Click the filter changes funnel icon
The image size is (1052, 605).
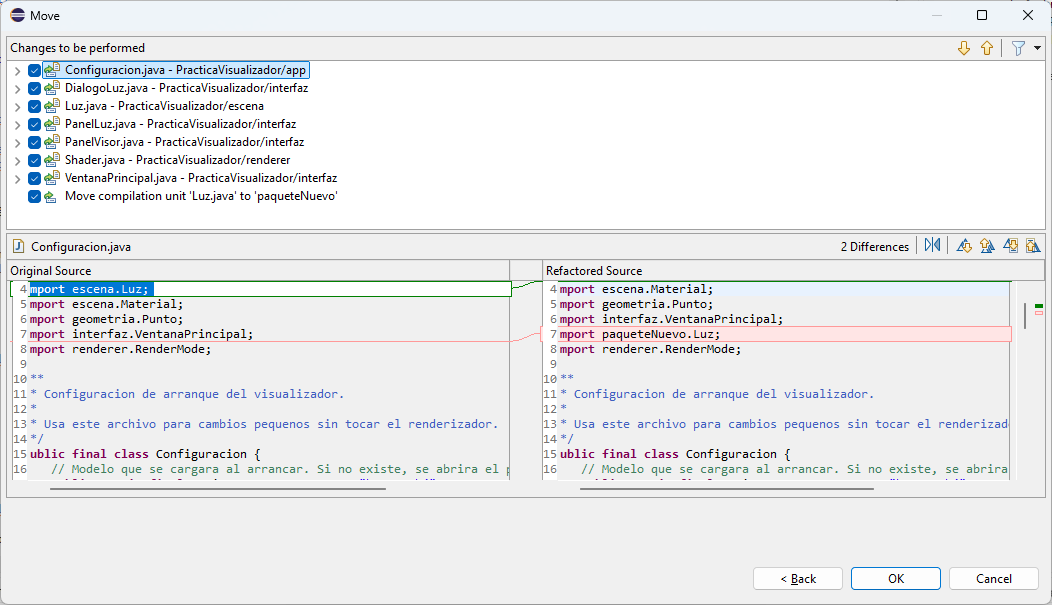pyautogui.click(x=1018, y=48)
